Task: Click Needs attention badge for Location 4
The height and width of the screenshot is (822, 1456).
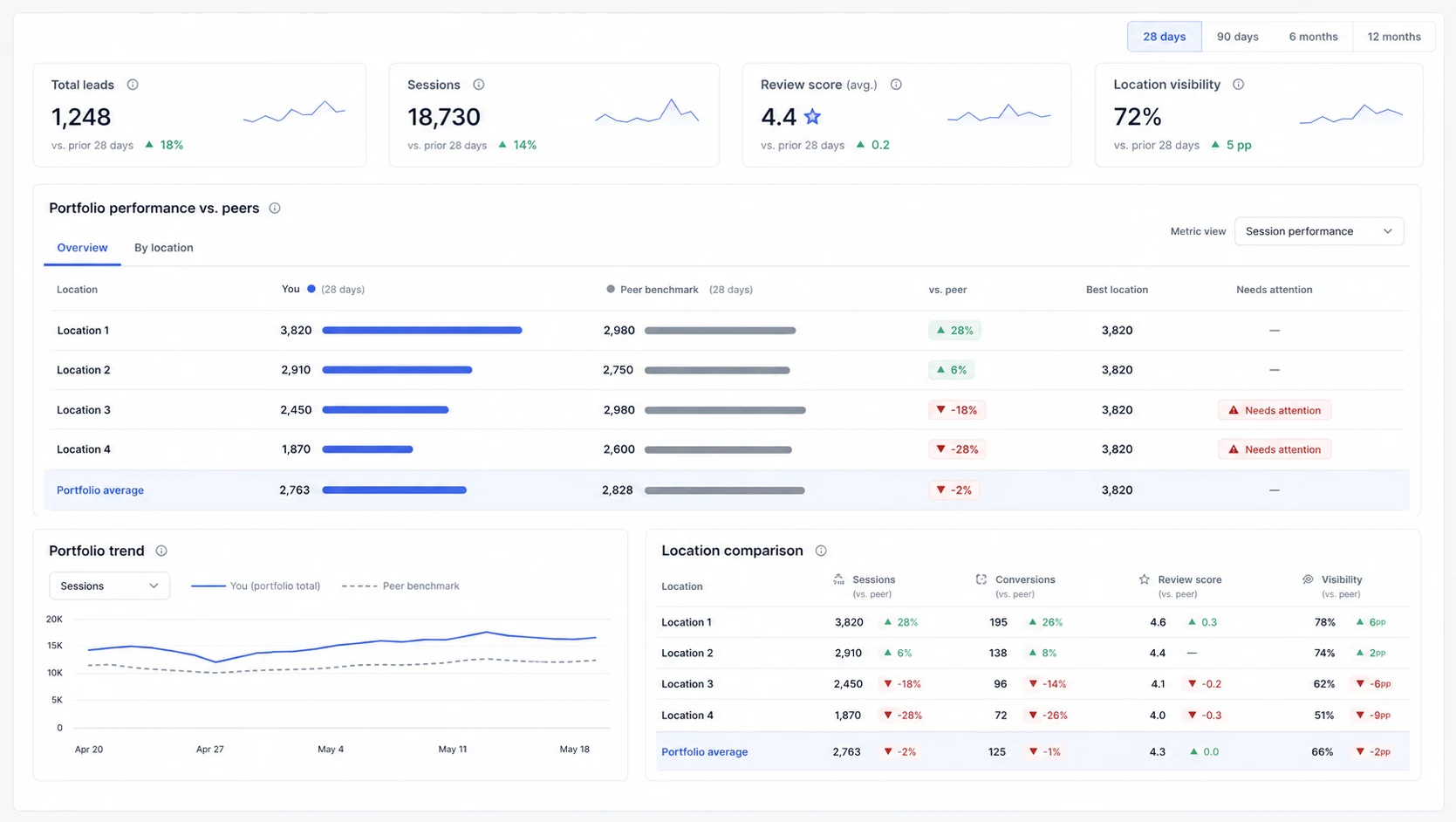Action: pyautogui.click(x=1275, y=449)
